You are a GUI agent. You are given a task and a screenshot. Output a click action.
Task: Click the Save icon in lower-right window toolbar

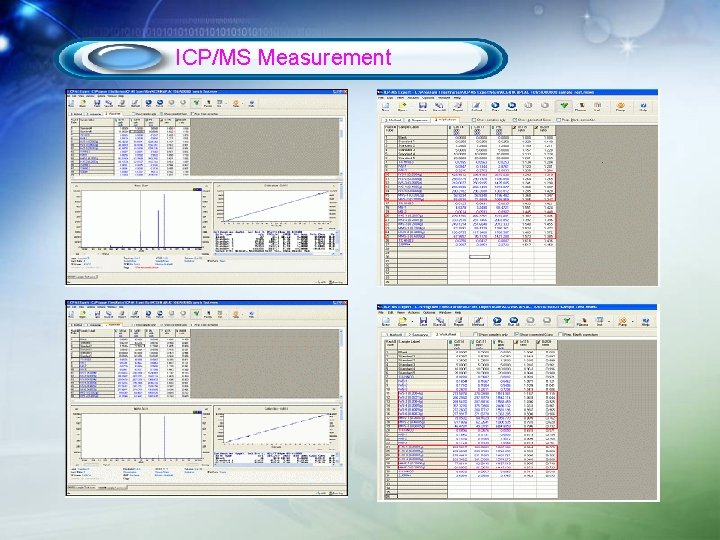[x=423, y=321]
